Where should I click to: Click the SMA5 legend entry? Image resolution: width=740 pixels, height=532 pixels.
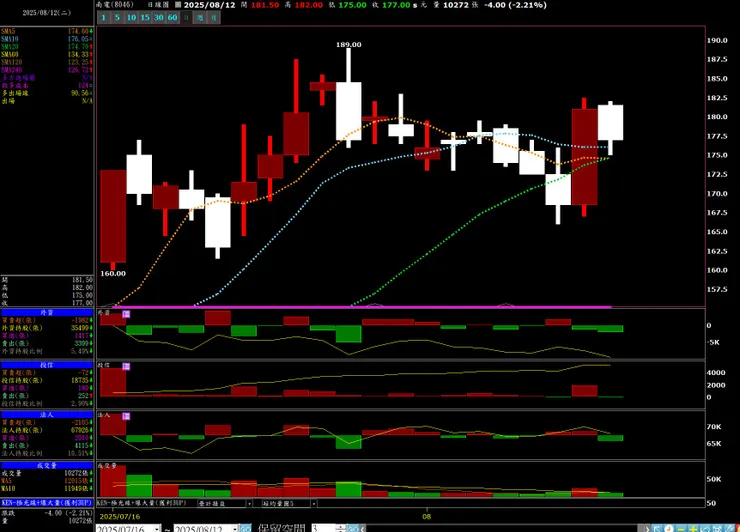[x=47, y=31]
